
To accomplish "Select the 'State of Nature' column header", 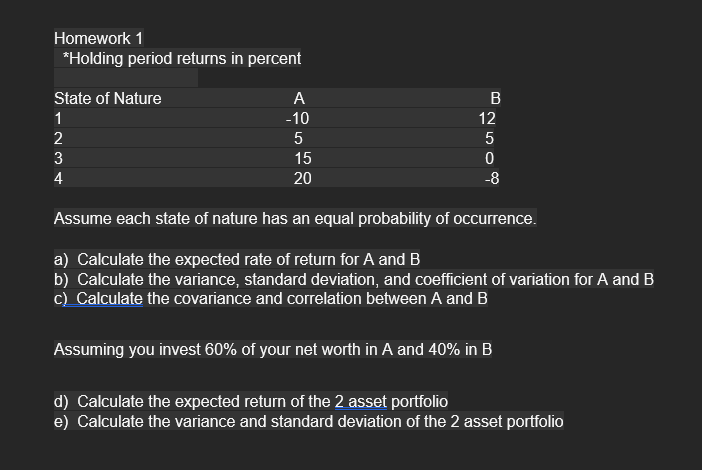I will [x=107, y=98].
